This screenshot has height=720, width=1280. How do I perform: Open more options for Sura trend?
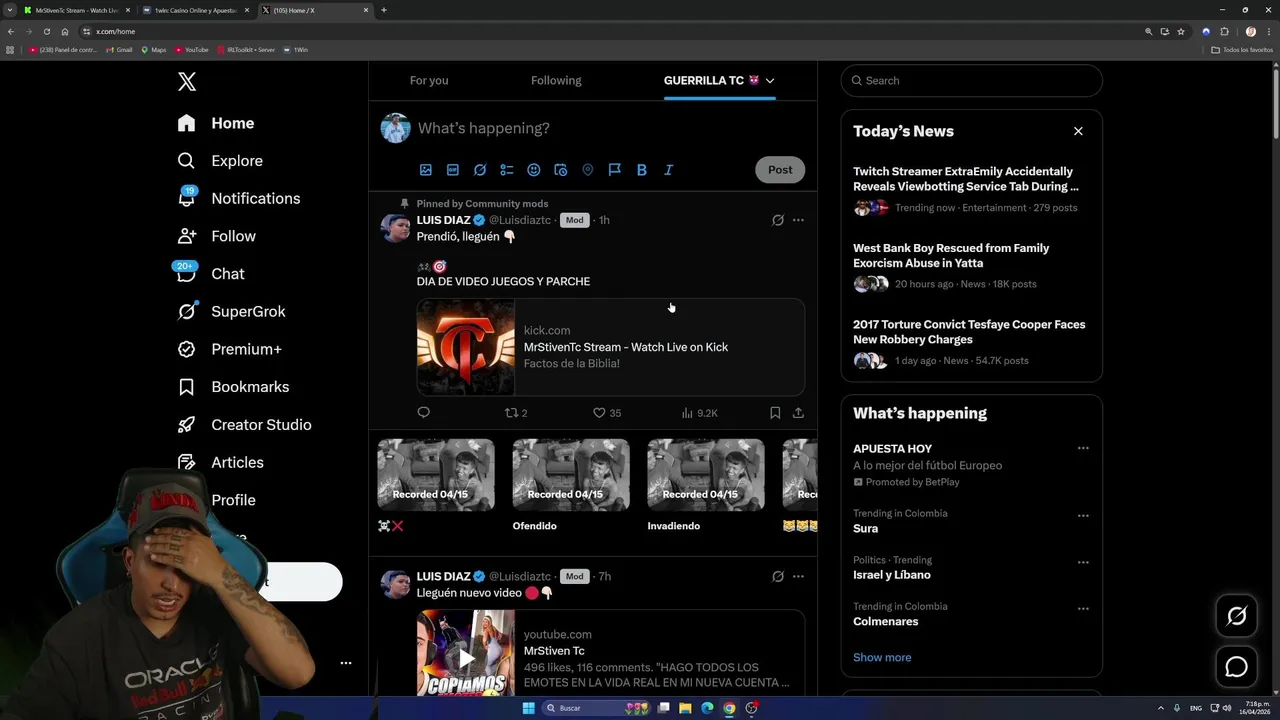coord(1083,516)
